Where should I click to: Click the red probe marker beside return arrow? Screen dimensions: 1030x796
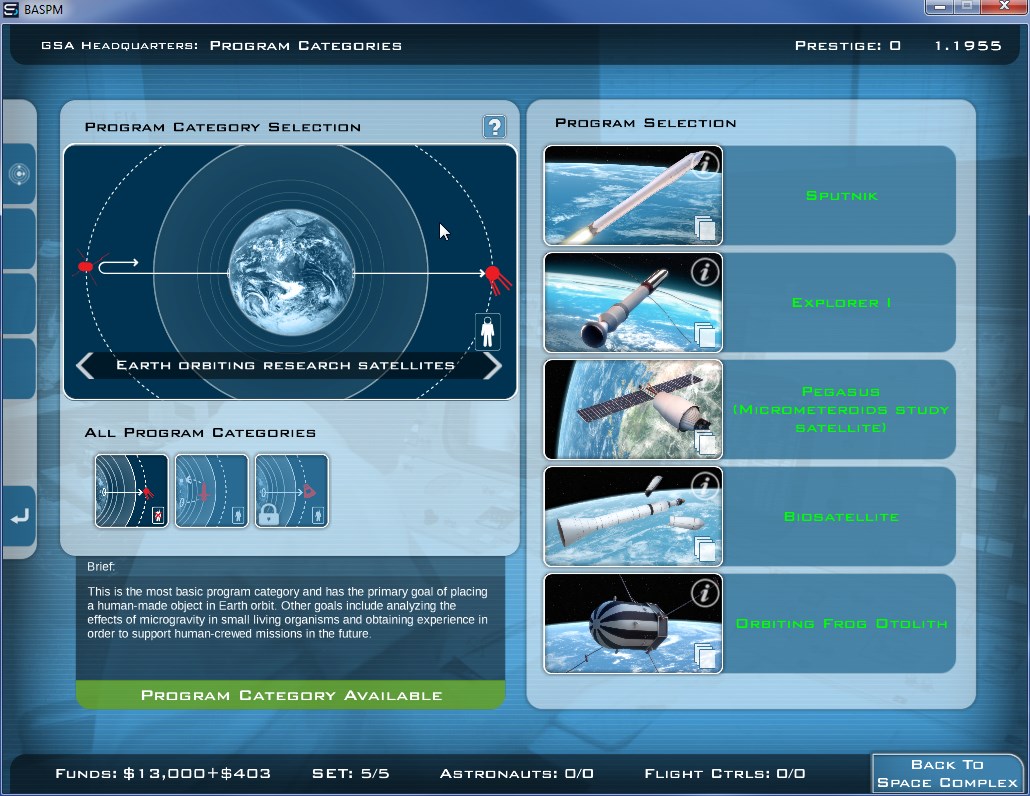(x=86, y=267)
